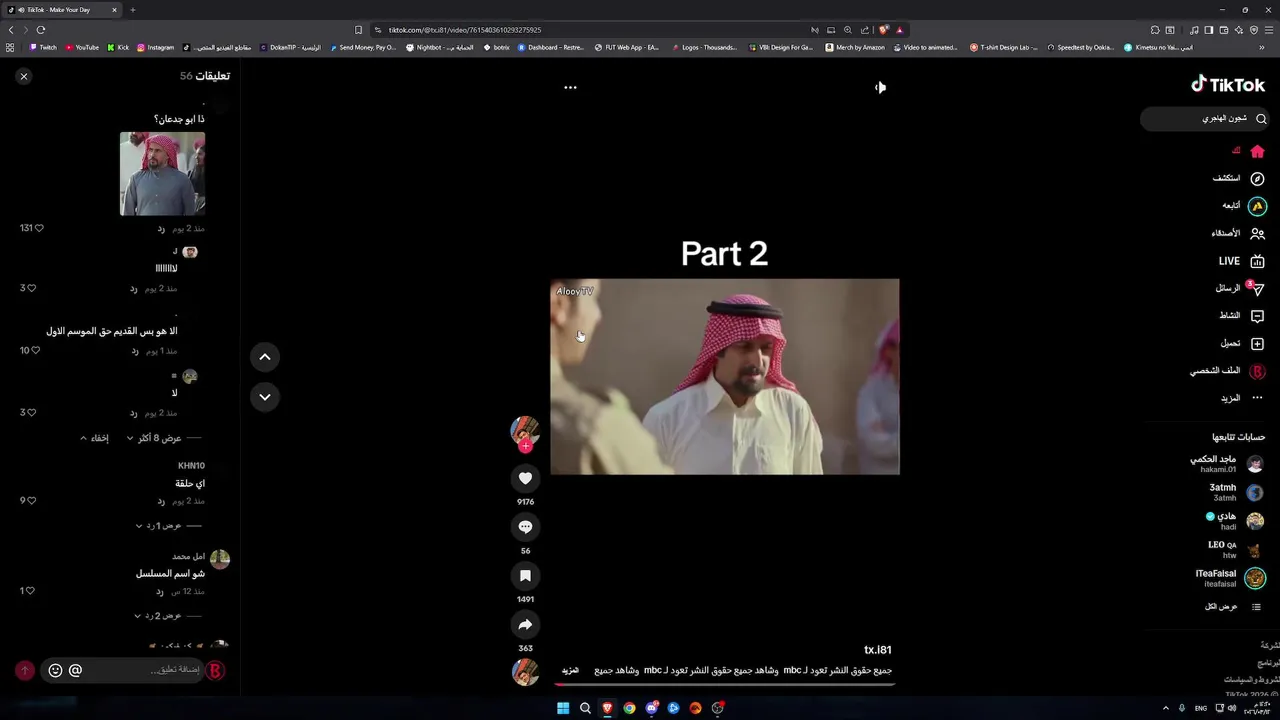Go to next video with down arrow

(265, 397)
